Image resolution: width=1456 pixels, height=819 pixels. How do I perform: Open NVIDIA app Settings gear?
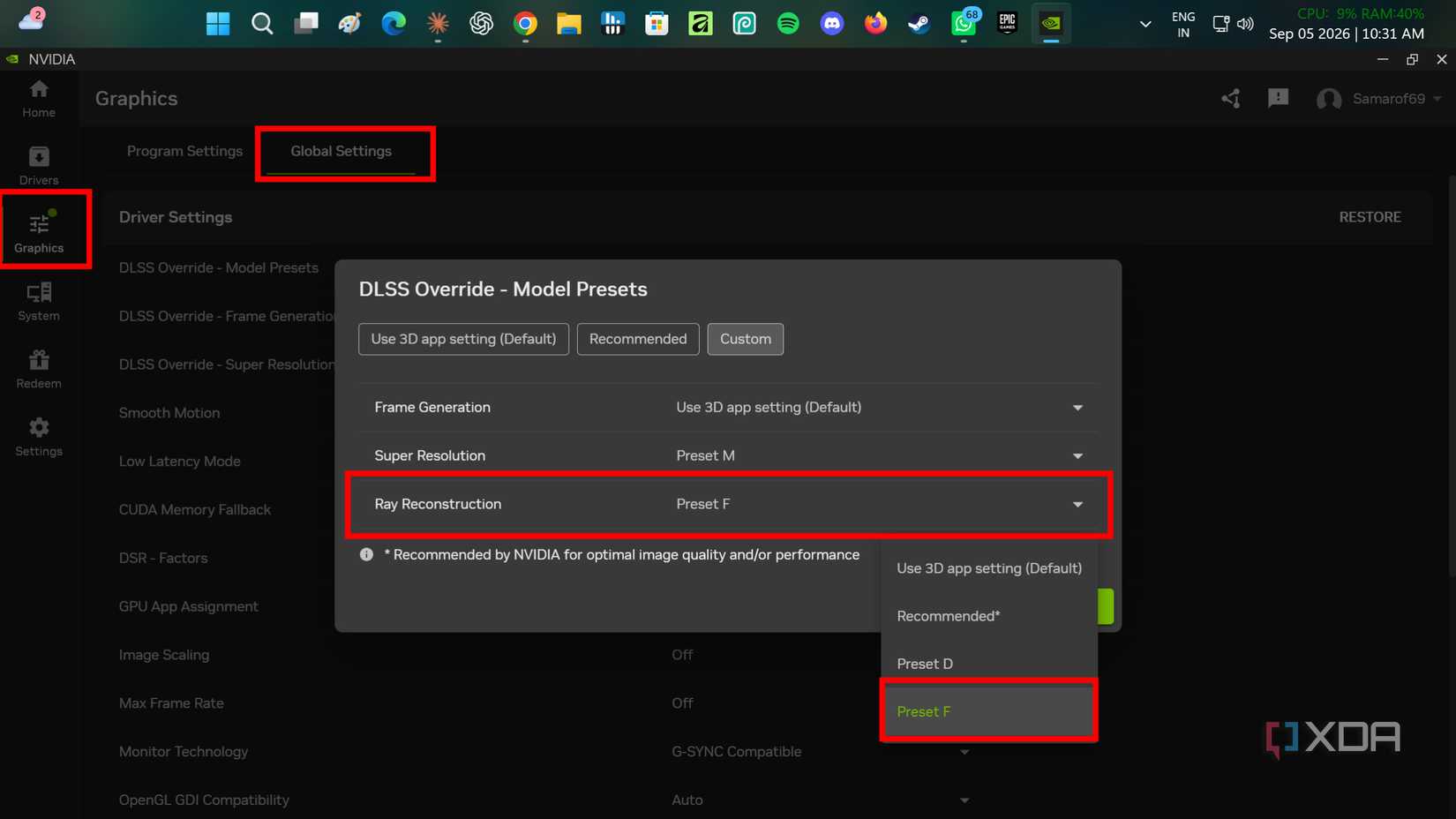(39, 437)
